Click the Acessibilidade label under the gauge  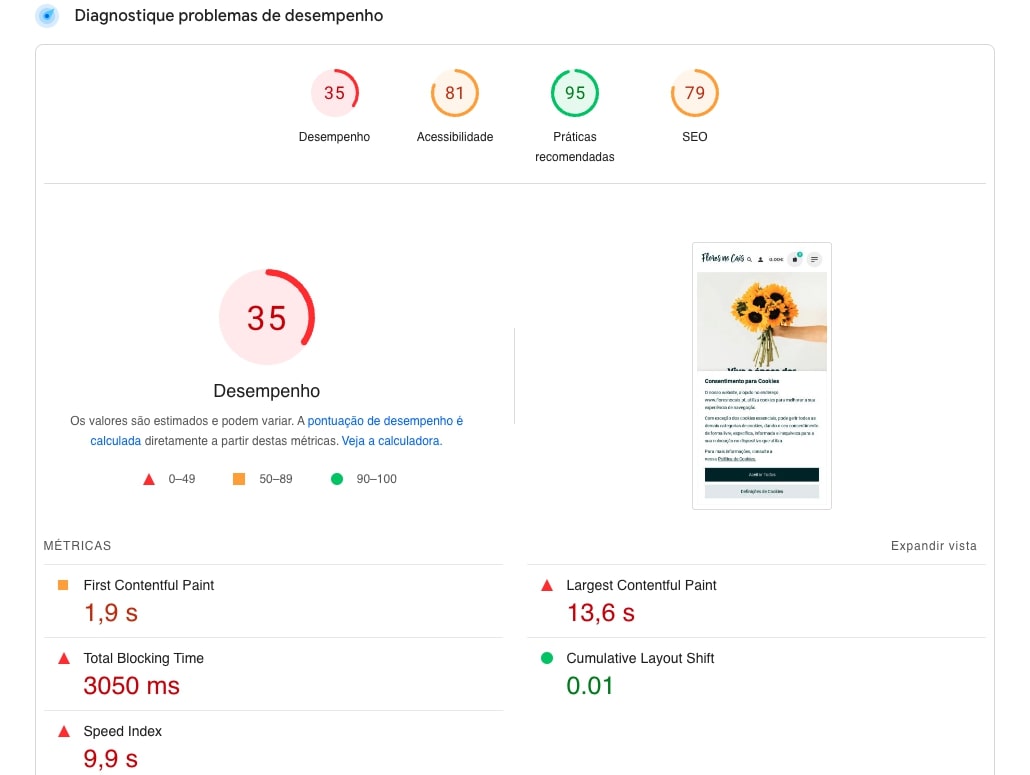point(455,137)
